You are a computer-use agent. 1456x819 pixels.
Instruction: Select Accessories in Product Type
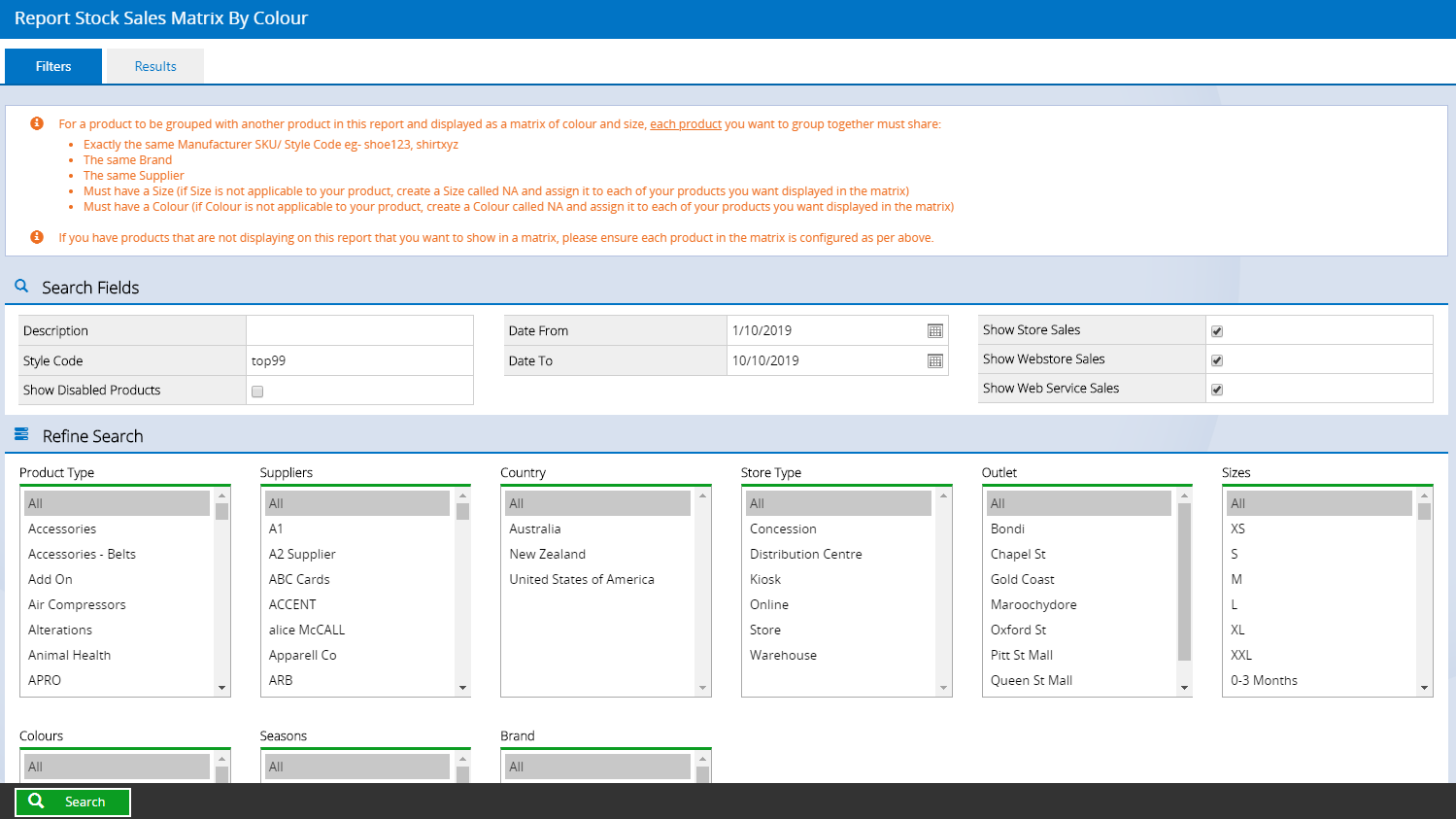point(117,529)
